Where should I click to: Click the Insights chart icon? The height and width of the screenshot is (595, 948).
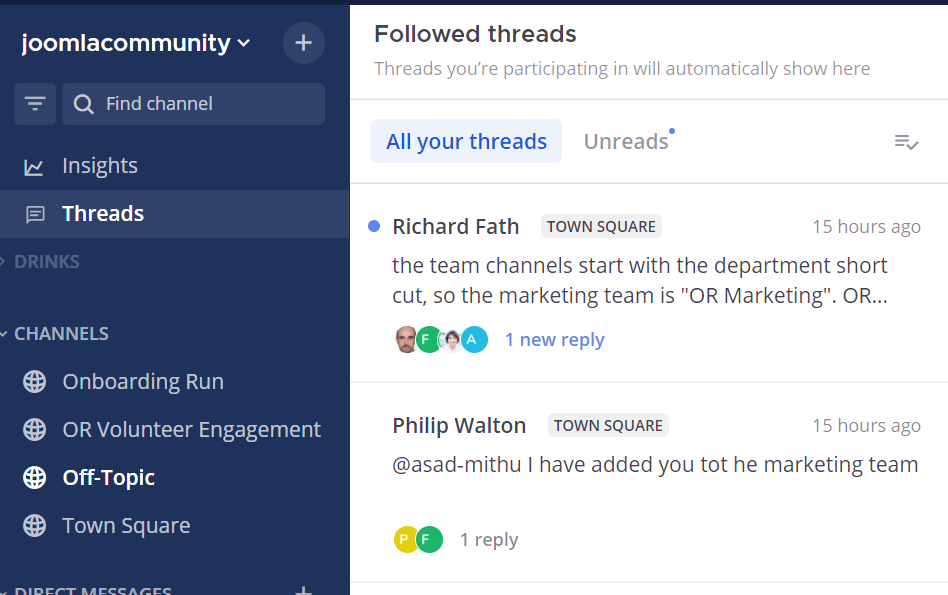coord(35,166)
